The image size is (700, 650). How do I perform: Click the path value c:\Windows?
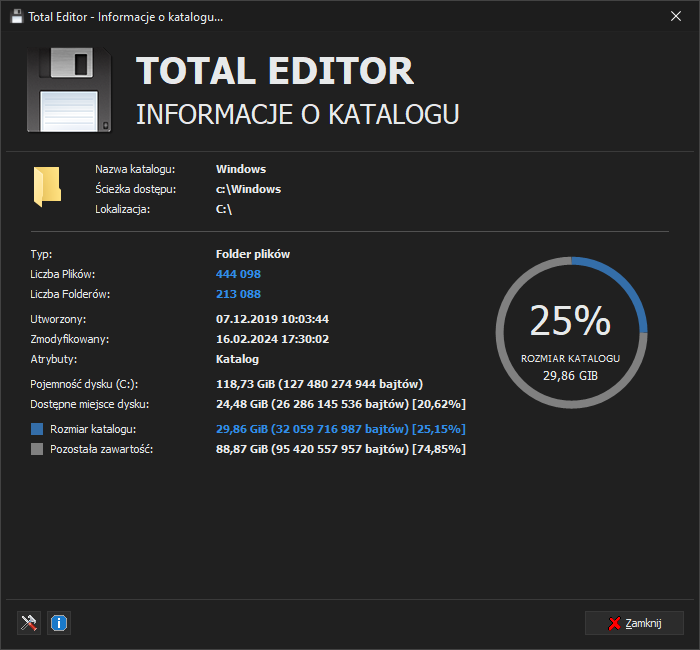click(x=248, y=189)
